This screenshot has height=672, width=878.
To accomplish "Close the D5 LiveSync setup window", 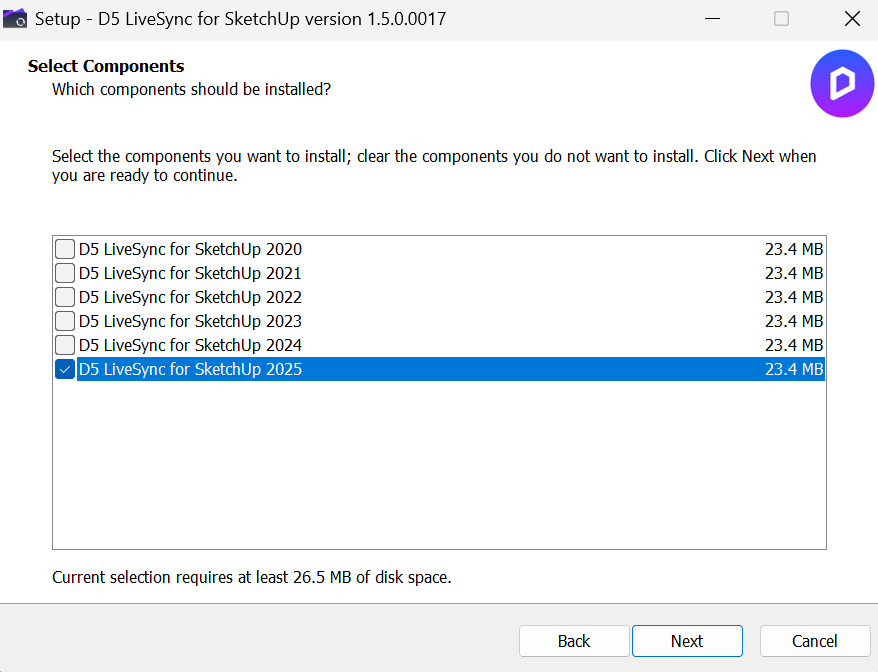I will tap(851, 19).
